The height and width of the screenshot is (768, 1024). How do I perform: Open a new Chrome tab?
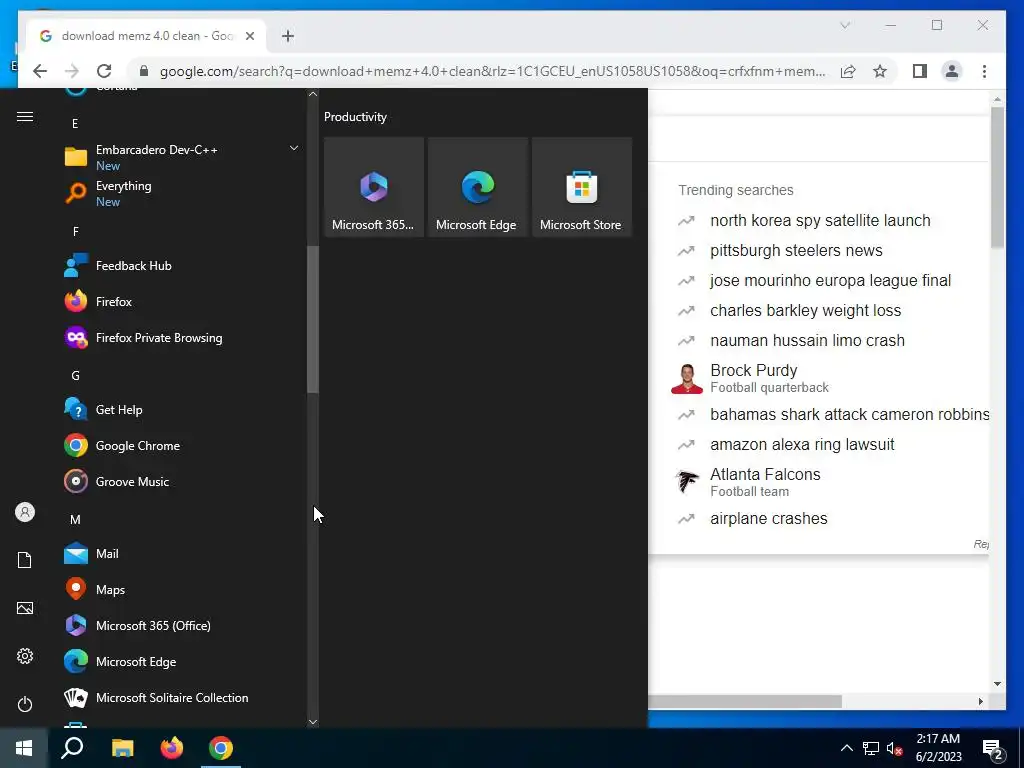click(x=288, y=36)
